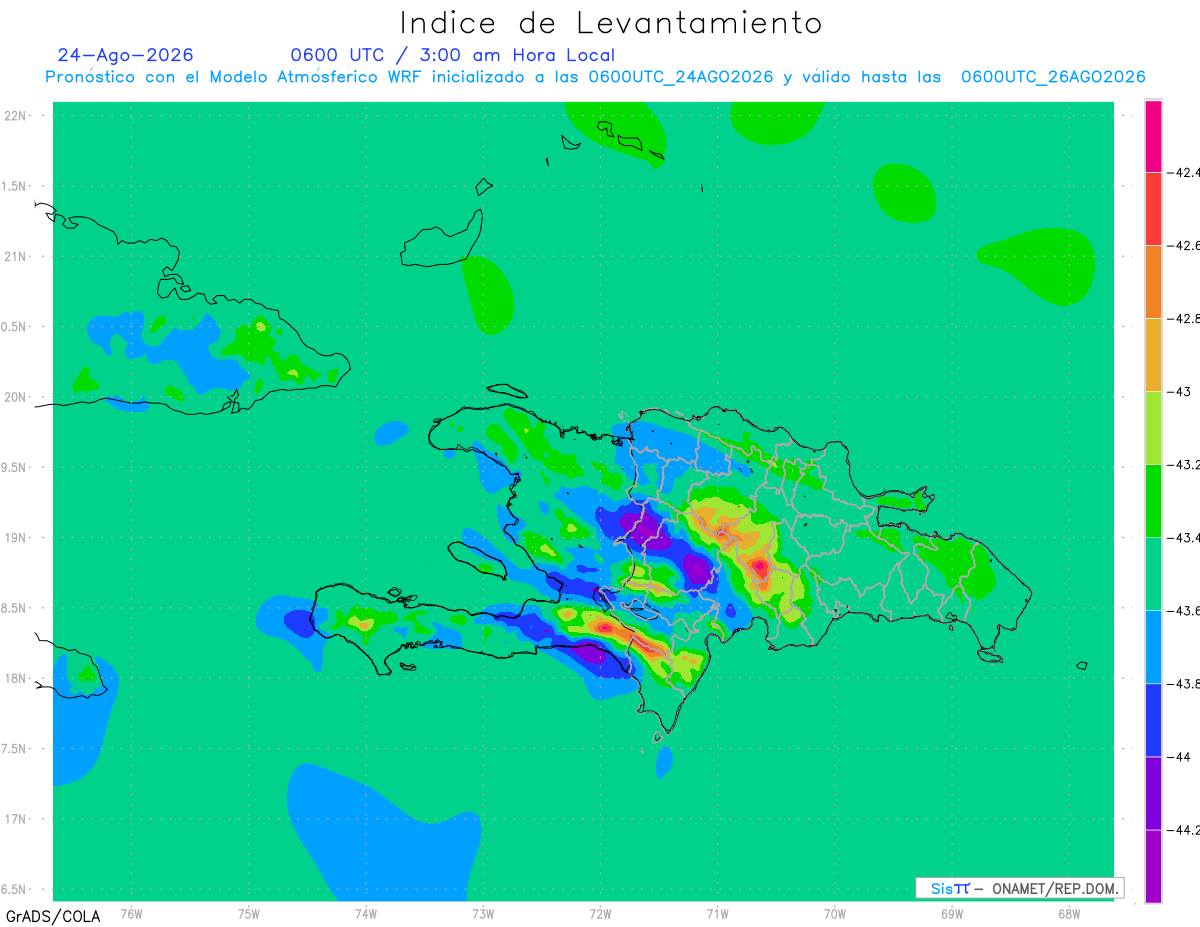This screenshot has height=927, width=1200.
Task: Click the '71W' longitude label
Action: point(717,913)
